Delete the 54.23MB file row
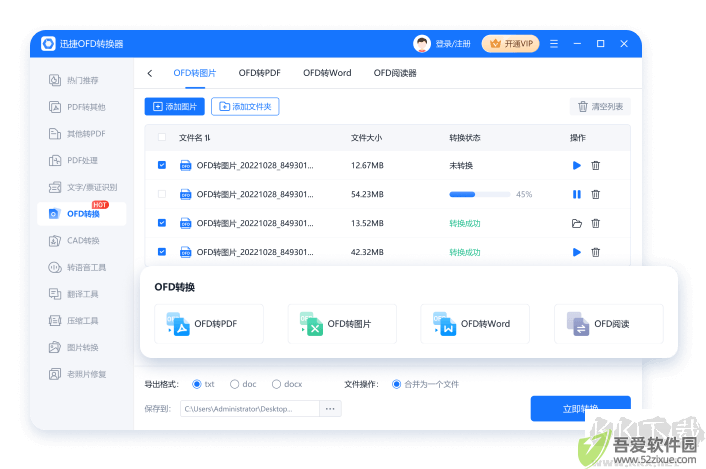 [595, 194]
